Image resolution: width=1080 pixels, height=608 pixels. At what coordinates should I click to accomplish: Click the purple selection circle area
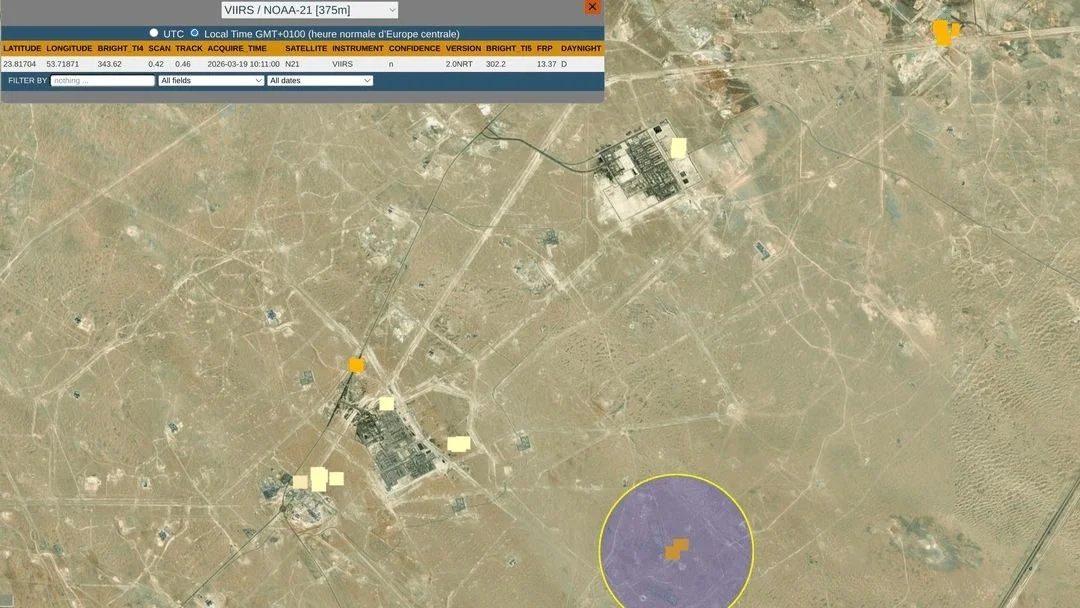[640, 520]
